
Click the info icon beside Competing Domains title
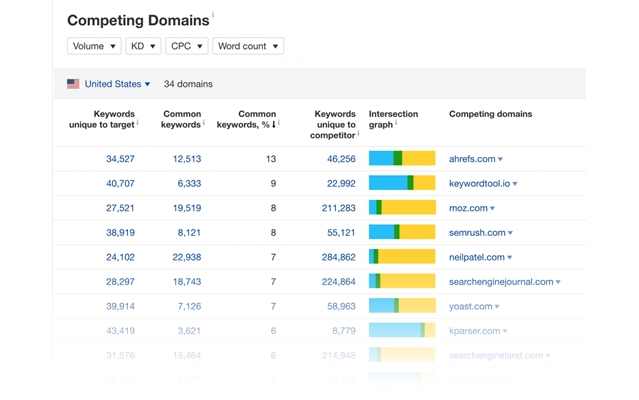214,15
